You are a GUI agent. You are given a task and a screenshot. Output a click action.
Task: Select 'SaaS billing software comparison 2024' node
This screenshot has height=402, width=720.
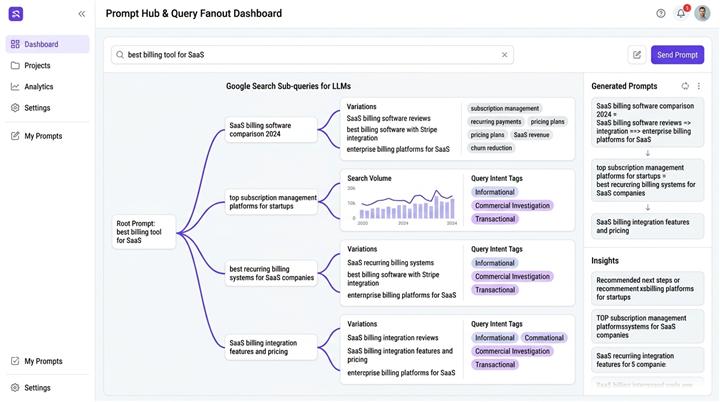coord(271,130)
